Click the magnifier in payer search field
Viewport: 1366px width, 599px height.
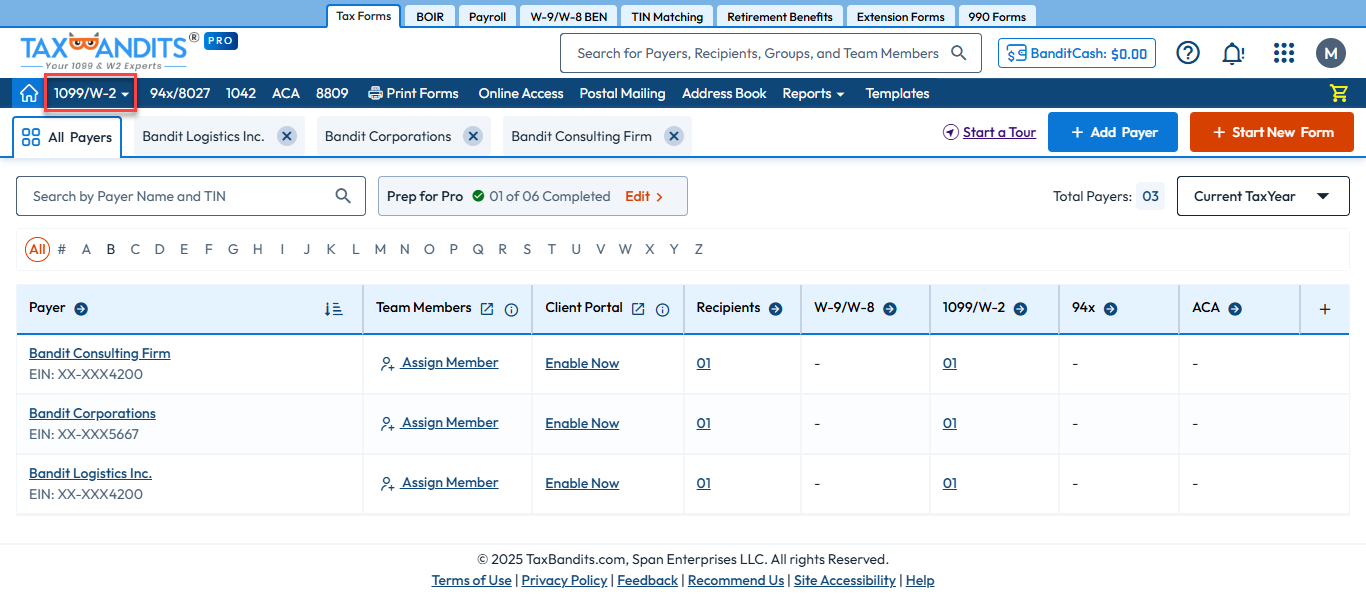click(343, 196)
